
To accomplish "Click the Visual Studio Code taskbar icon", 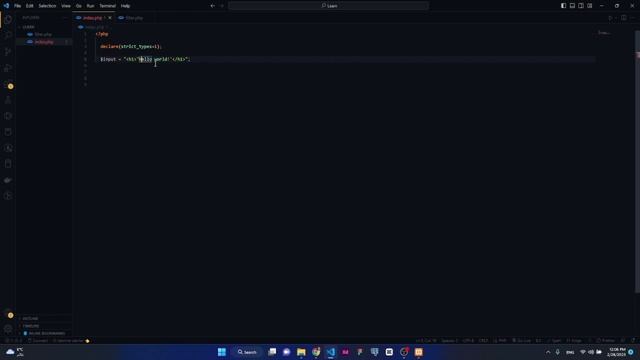I will [x=331, y=352].
